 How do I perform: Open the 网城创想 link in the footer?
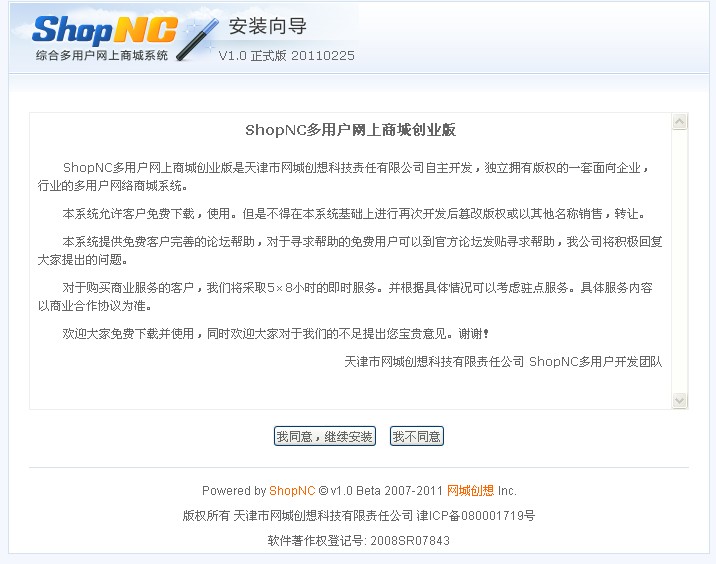(x=470, y=490)
